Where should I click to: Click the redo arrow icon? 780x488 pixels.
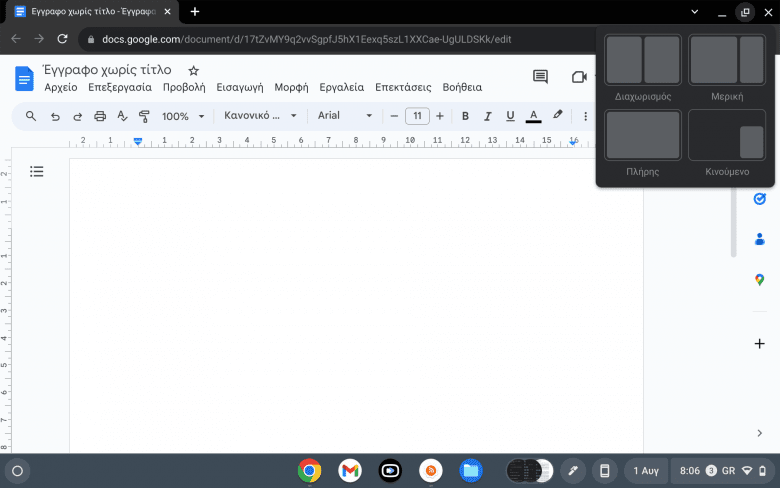pos(77,116)
